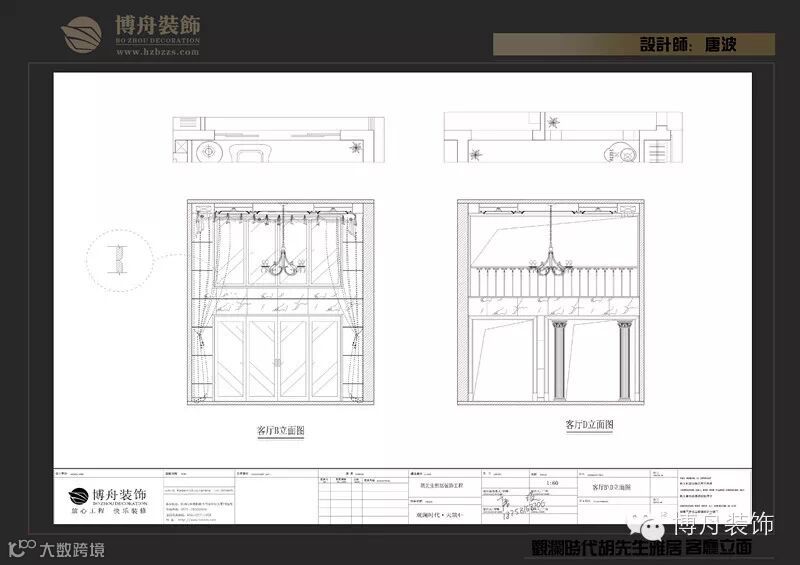This screenshot has height=565, width=800.
Task: Click the 觀瀾時代胡先生雅居 客廳立面 caption
Action: coord(641,548)
